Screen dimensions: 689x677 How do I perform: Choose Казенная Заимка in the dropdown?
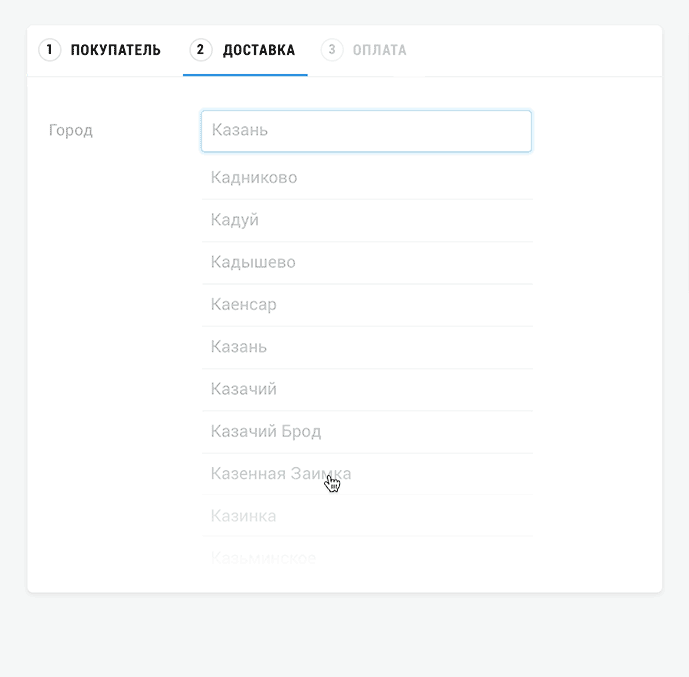click(x=367, y=474)
